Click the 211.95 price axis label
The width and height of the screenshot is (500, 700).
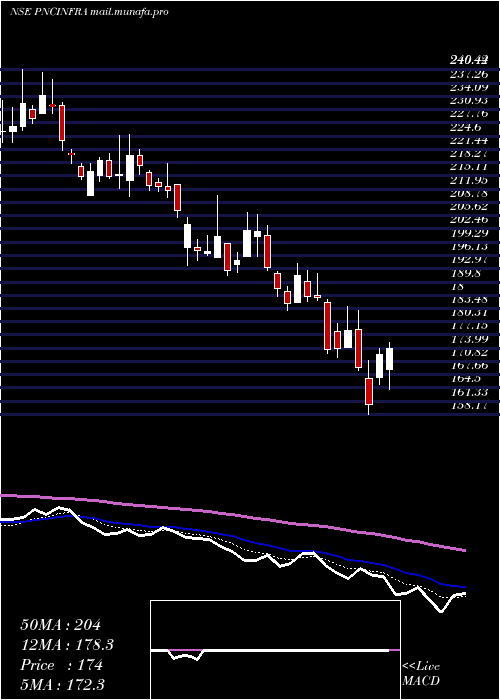[x=469, y=180]
